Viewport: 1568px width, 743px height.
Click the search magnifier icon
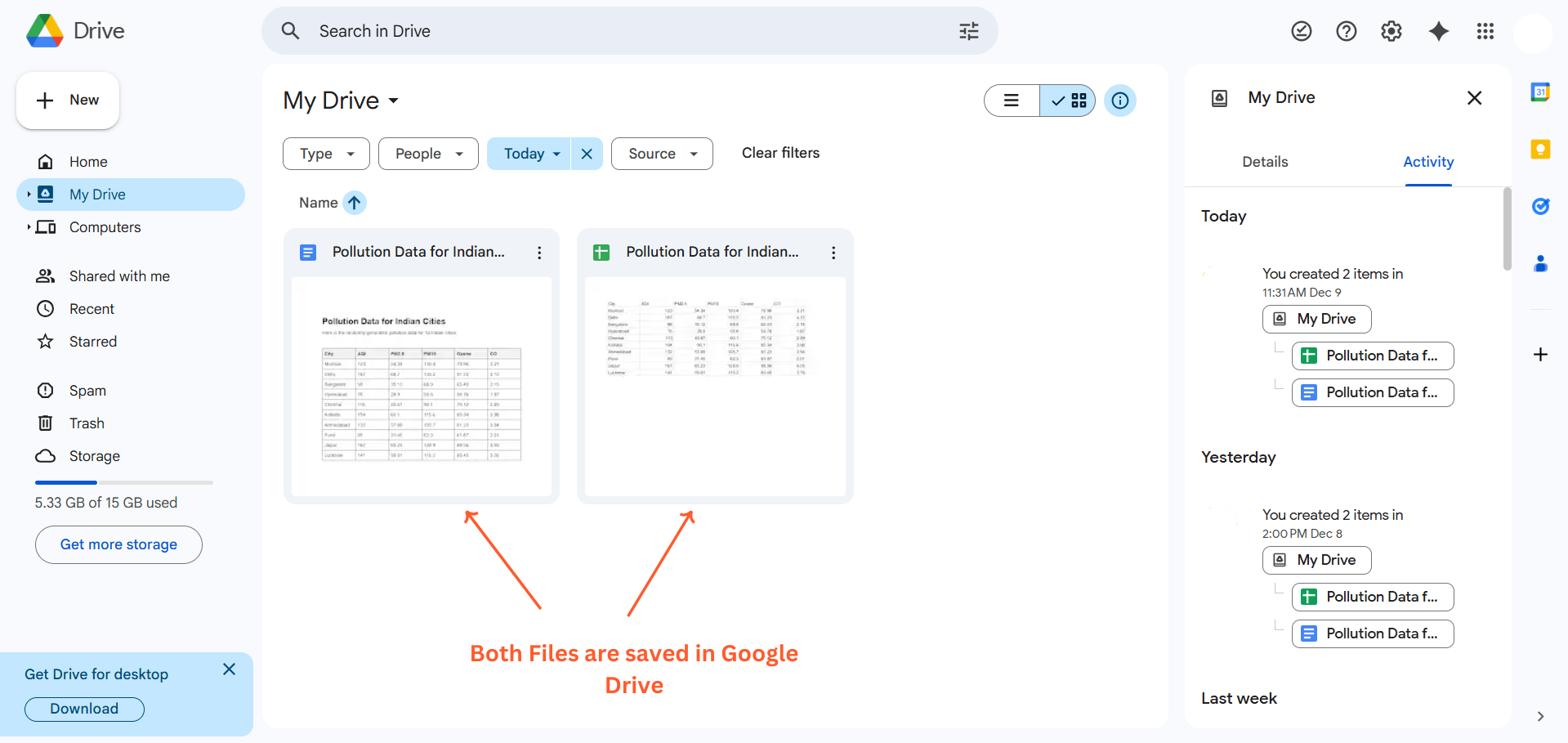(290, 31)
